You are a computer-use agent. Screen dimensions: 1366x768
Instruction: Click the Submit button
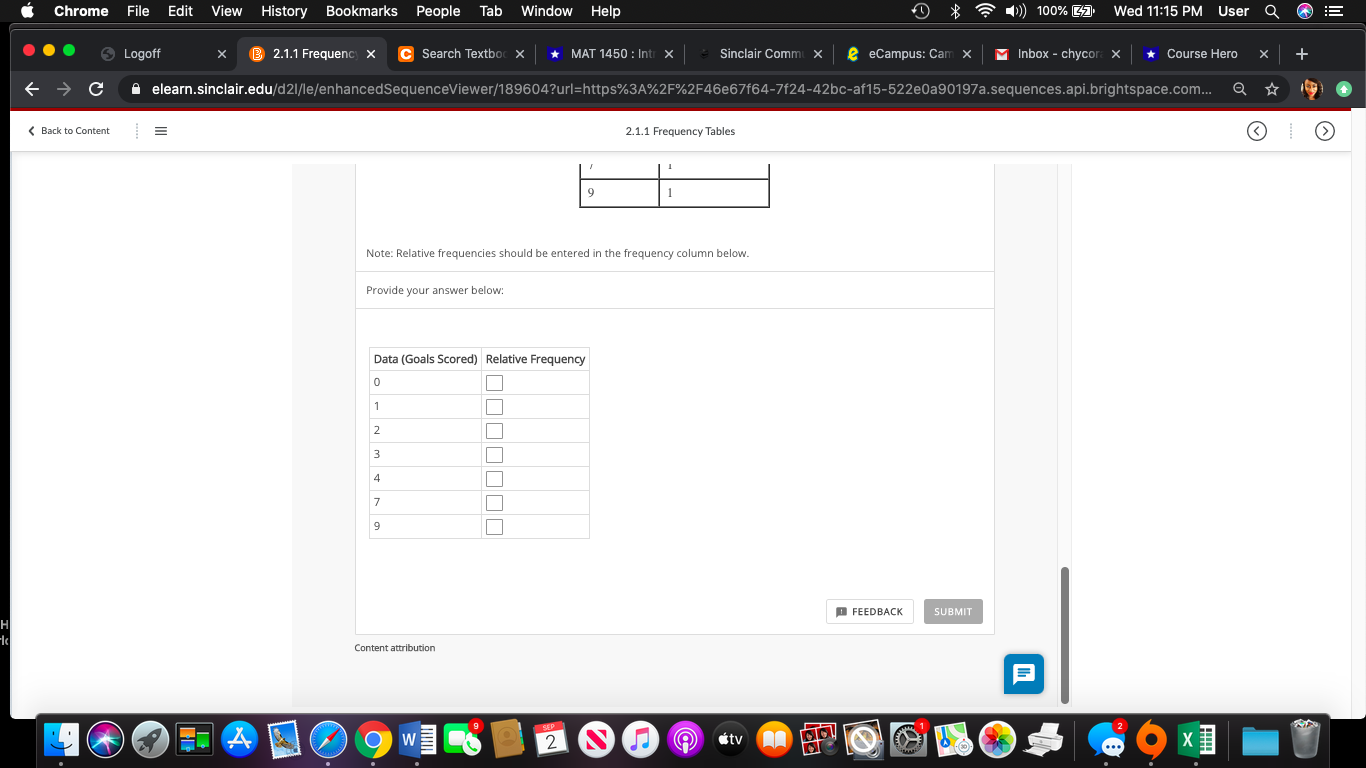[953, 612]
